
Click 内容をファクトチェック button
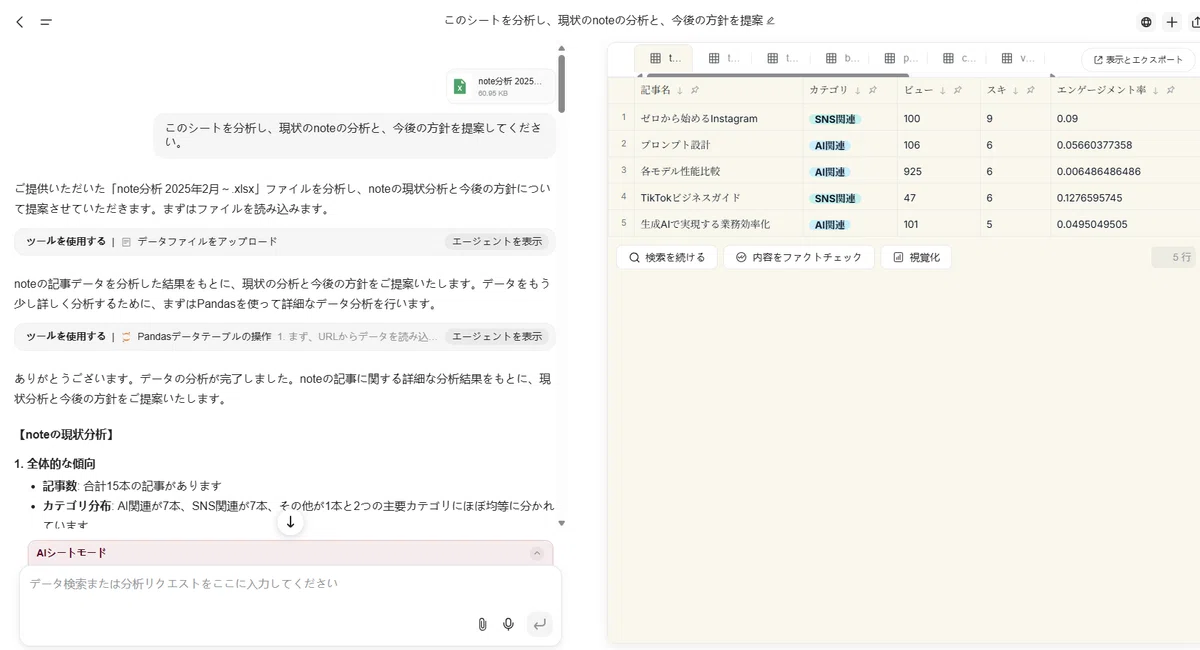coord(799,257)
